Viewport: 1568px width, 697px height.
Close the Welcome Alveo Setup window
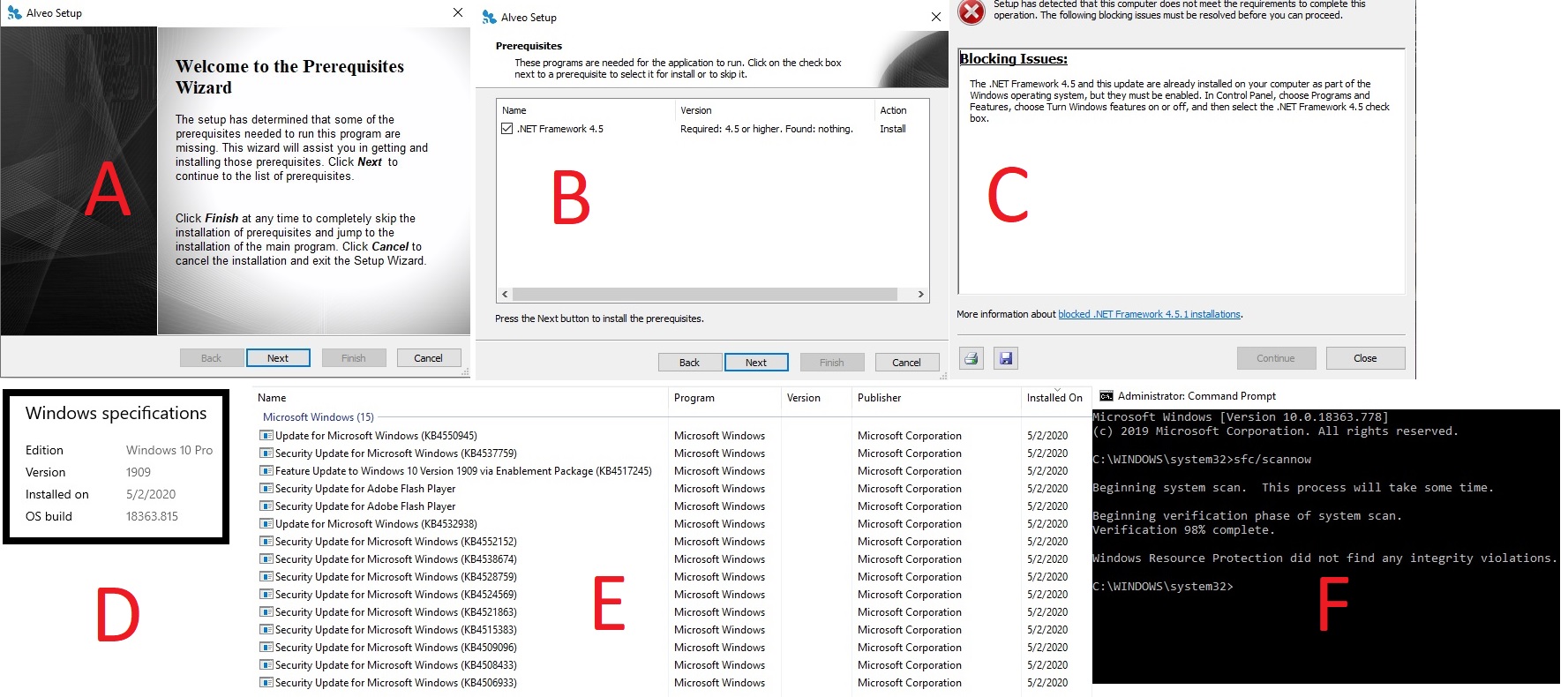(x=457, y=12)
